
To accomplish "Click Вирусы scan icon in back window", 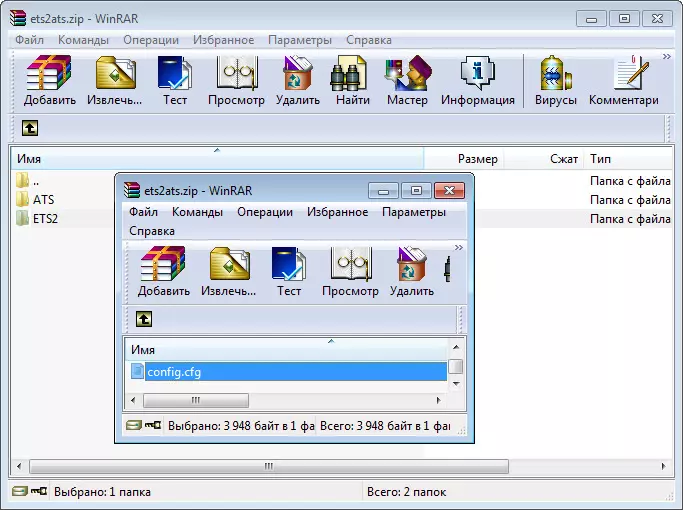I will [x=555, y=72].
